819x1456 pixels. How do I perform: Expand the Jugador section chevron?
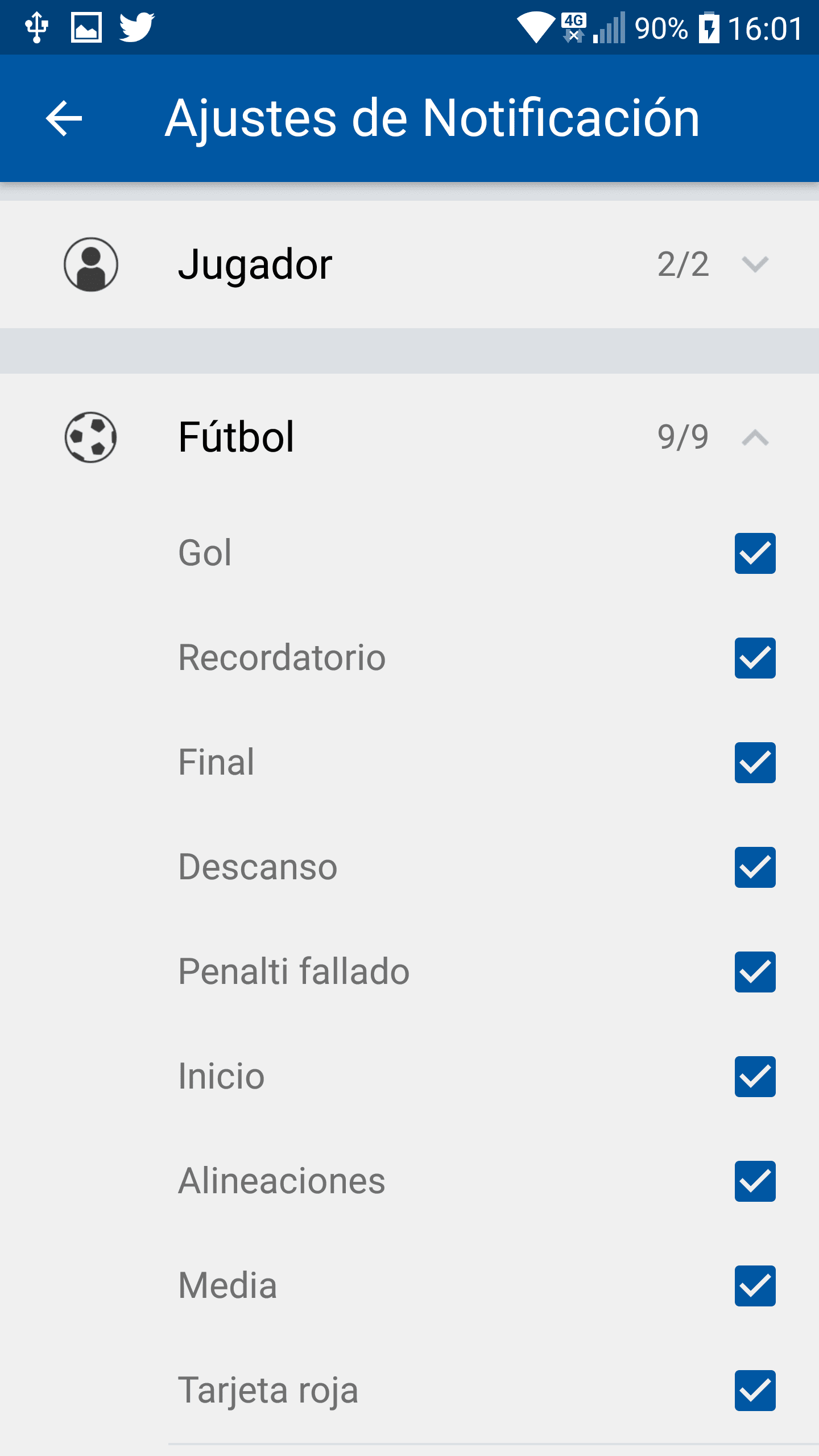point(755,264)
